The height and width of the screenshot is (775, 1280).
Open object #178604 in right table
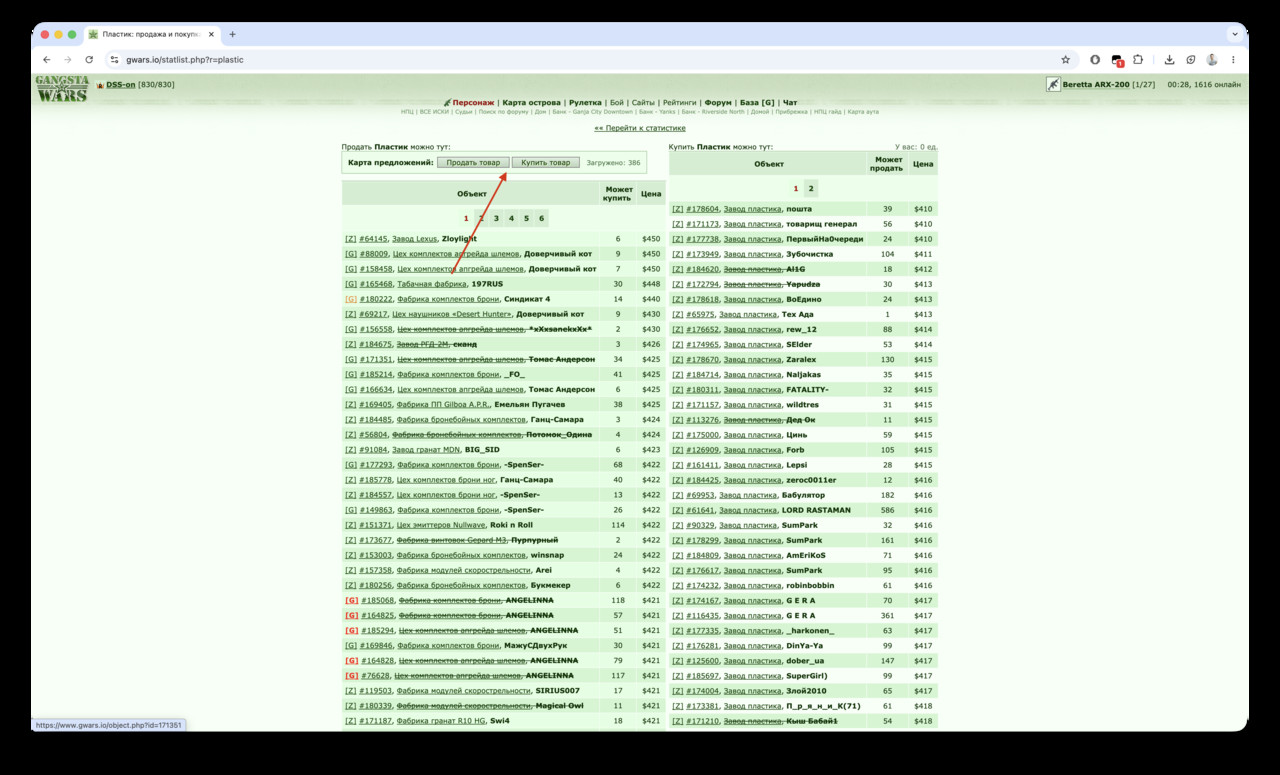point(703,209)
